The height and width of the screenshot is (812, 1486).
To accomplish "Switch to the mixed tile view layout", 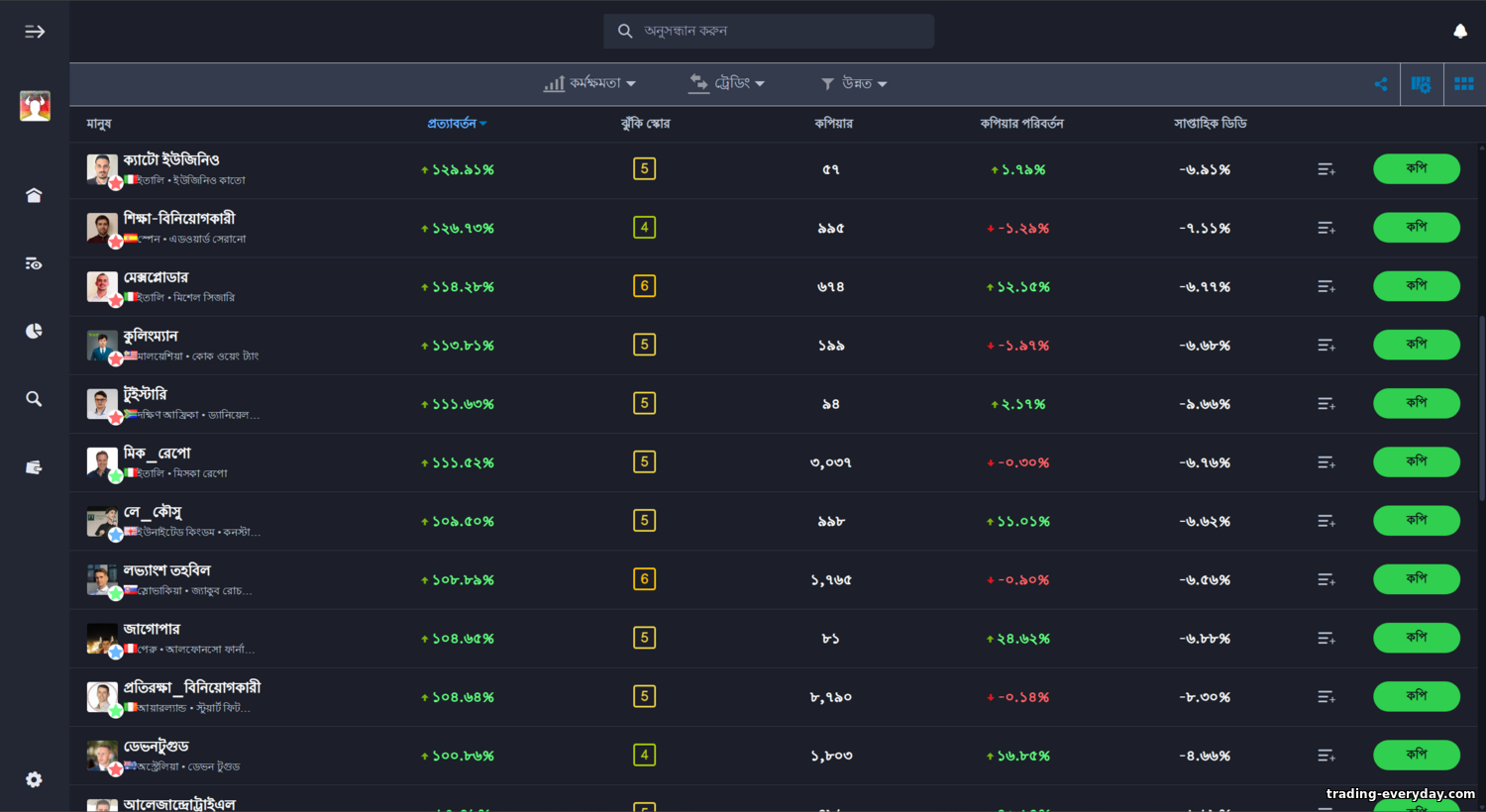I will [1421, 84].
